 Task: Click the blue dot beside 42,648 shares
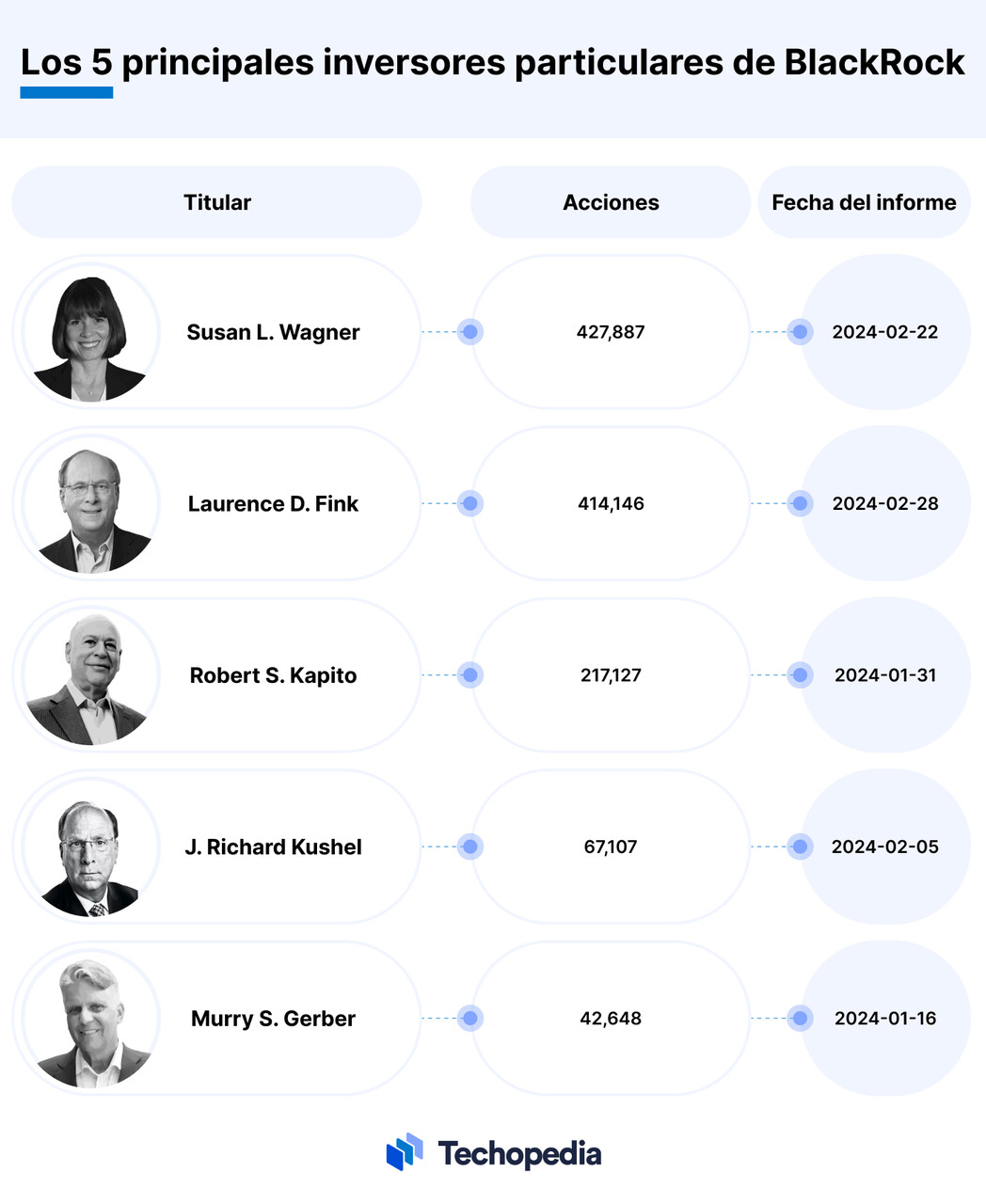470,1018
